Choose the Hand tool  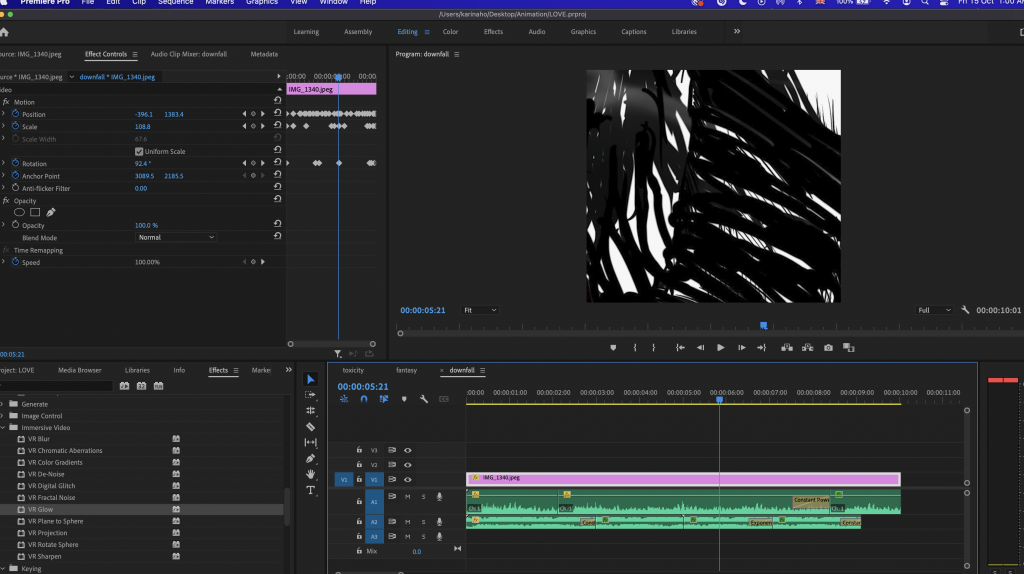pyautogui.click(x=310, y=474)
